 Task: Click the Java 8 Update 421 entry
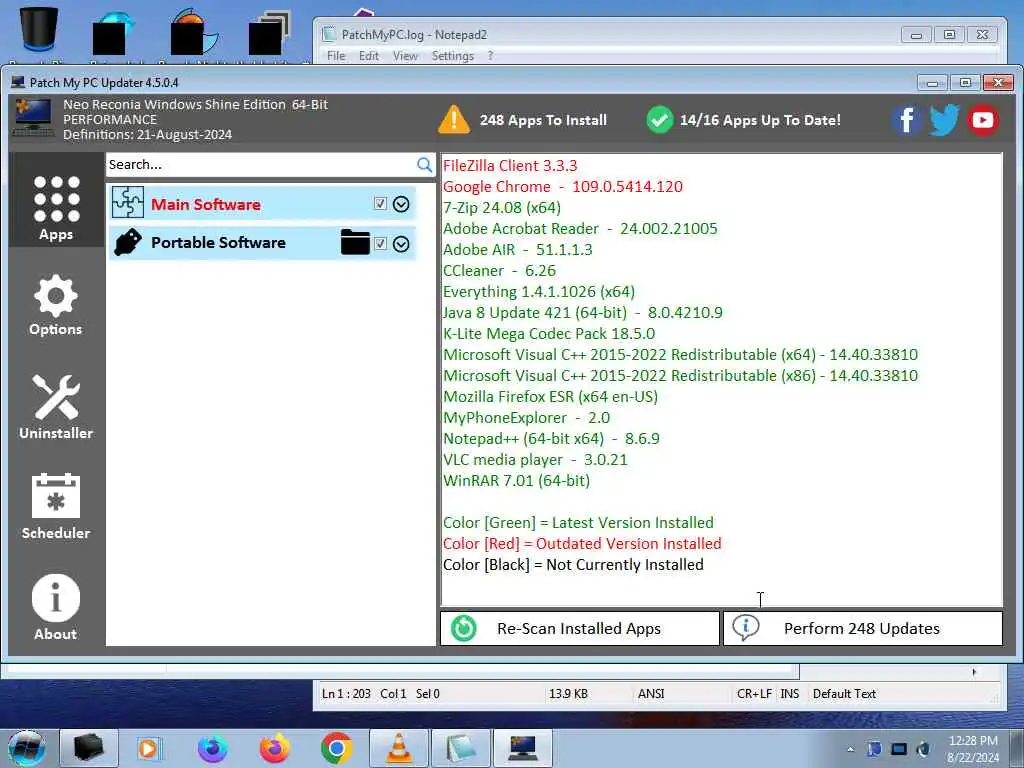point(583,313)
